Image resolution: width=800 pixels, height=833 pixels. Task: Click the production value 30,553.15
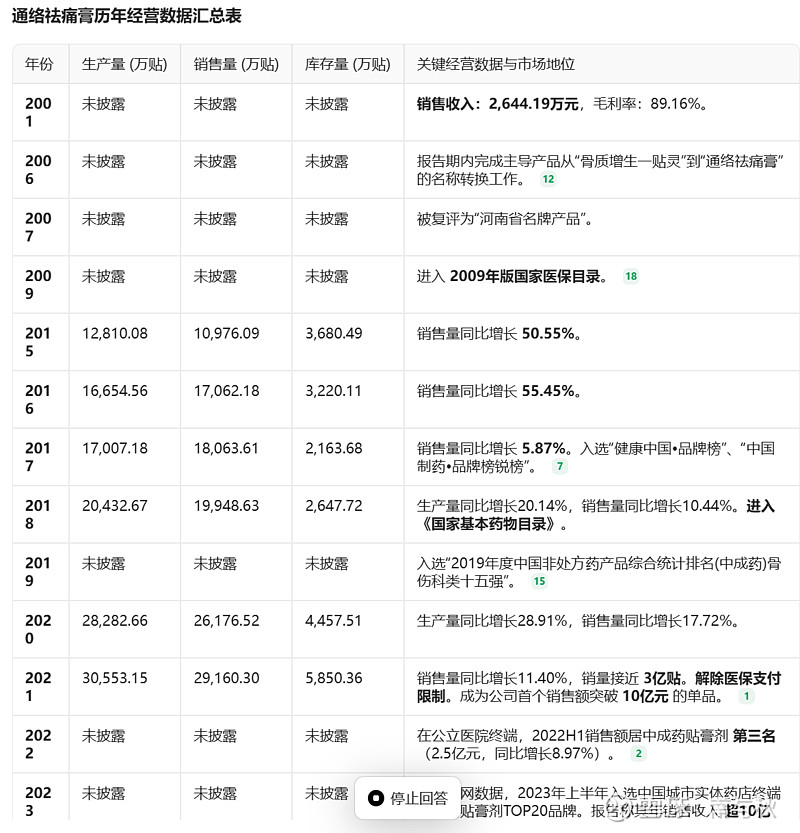[x=115, y=678]
